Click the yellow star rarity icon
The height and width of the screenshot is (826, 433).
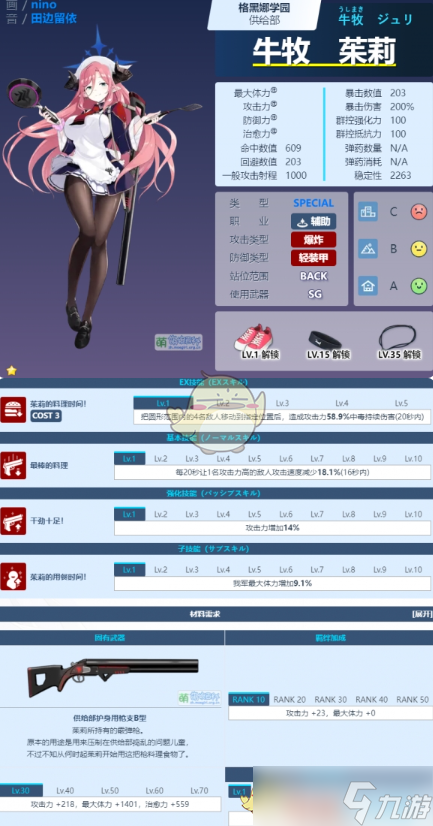pyautogui.click(x=11, y=370)
